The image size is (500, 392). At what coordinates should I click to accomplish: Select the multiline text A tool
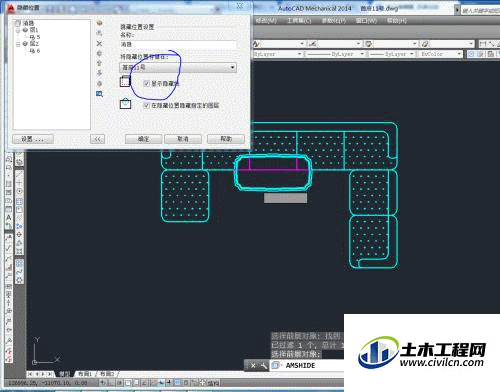(9, 217)
